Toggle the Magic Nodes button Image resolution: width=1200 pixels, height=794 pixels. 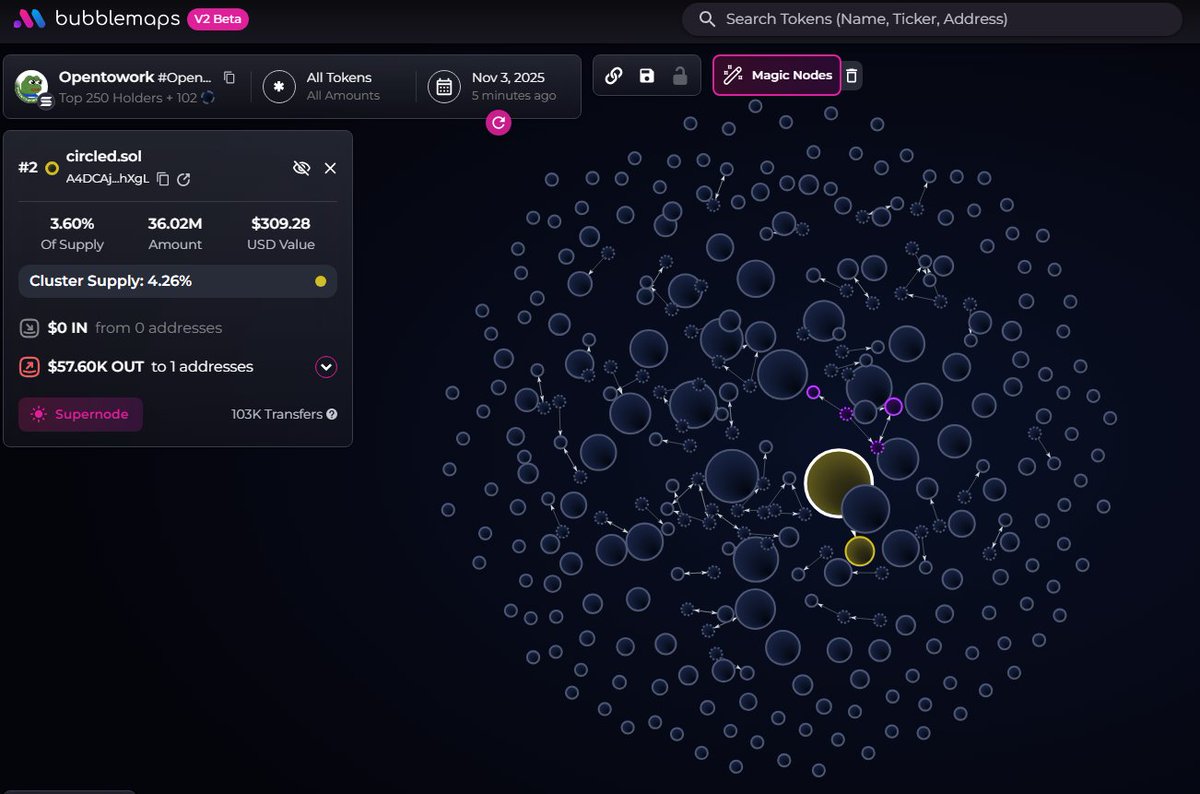click(777, 76)
